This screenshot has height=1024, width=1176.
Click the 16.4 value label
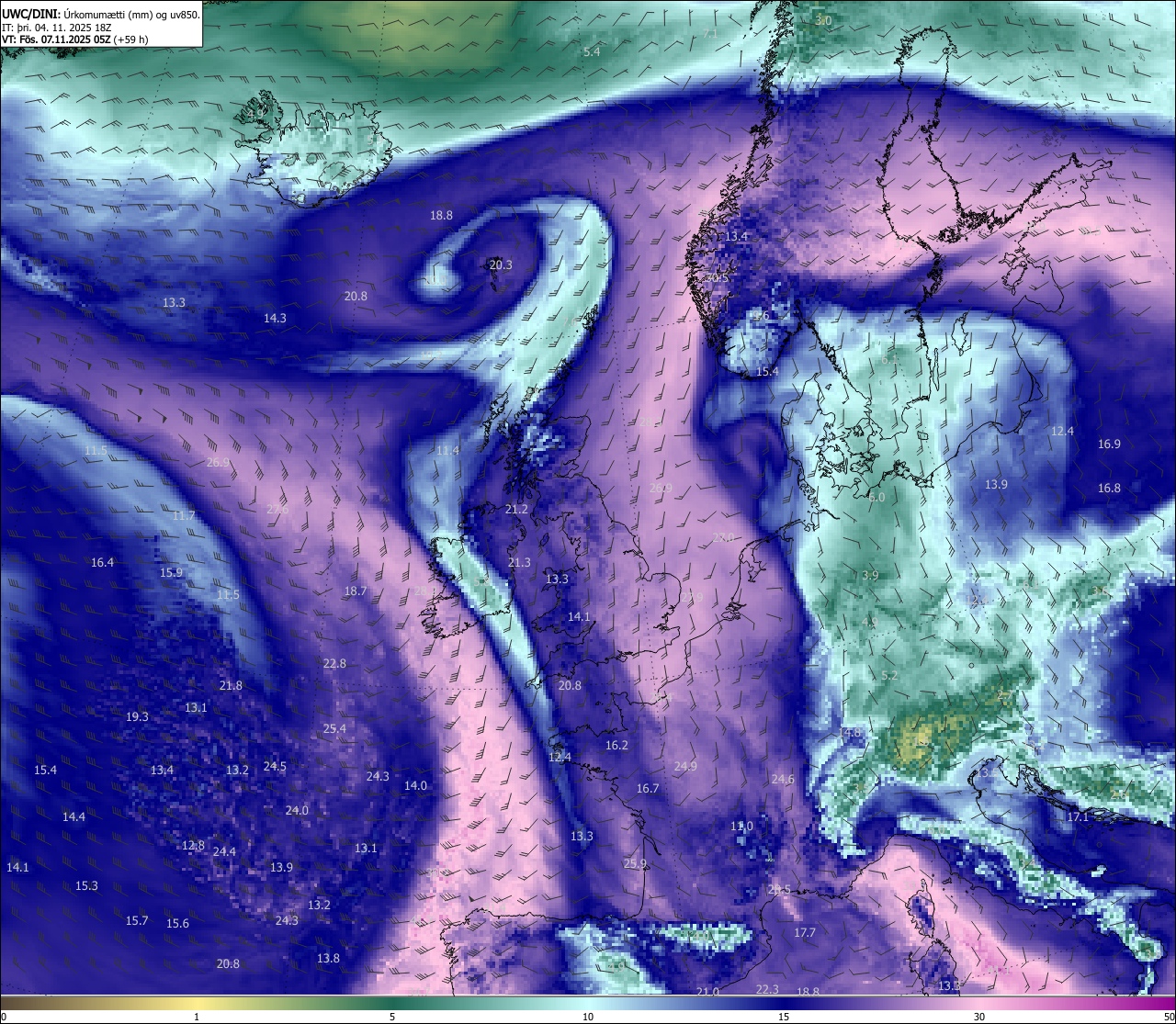tap(102, 562)
